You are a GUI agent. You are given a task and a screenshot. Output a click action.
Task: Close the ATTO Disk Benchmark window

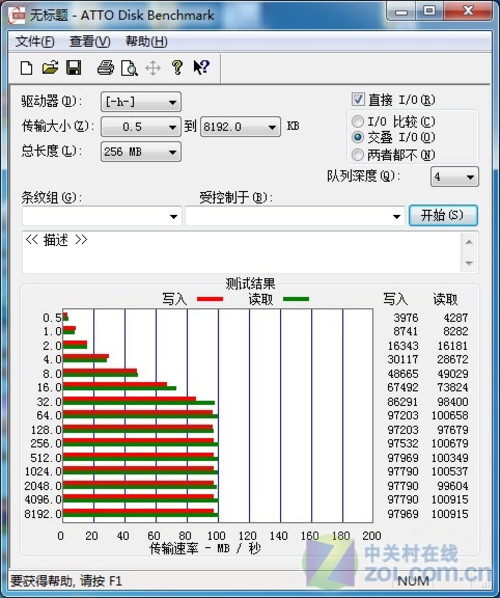(468, 11)
